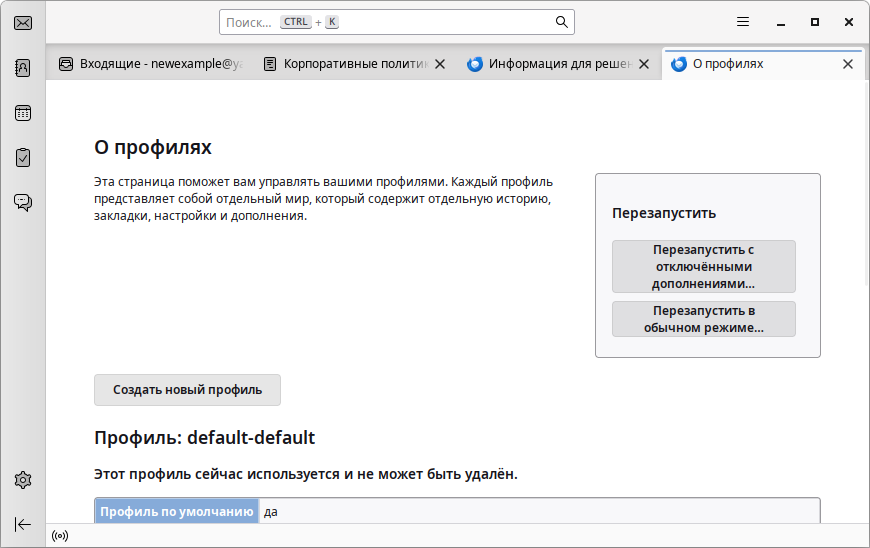Click the online status indicator icon
This screenshot has height=548, width=870.
click(60, 536)
